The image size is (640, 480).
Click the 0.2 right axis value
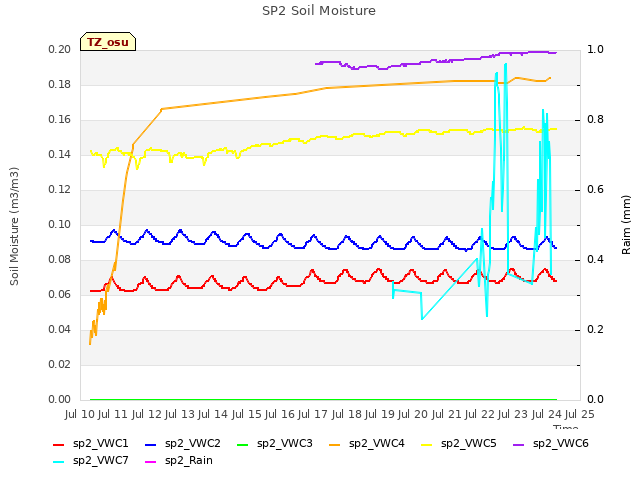coord(595,330)
